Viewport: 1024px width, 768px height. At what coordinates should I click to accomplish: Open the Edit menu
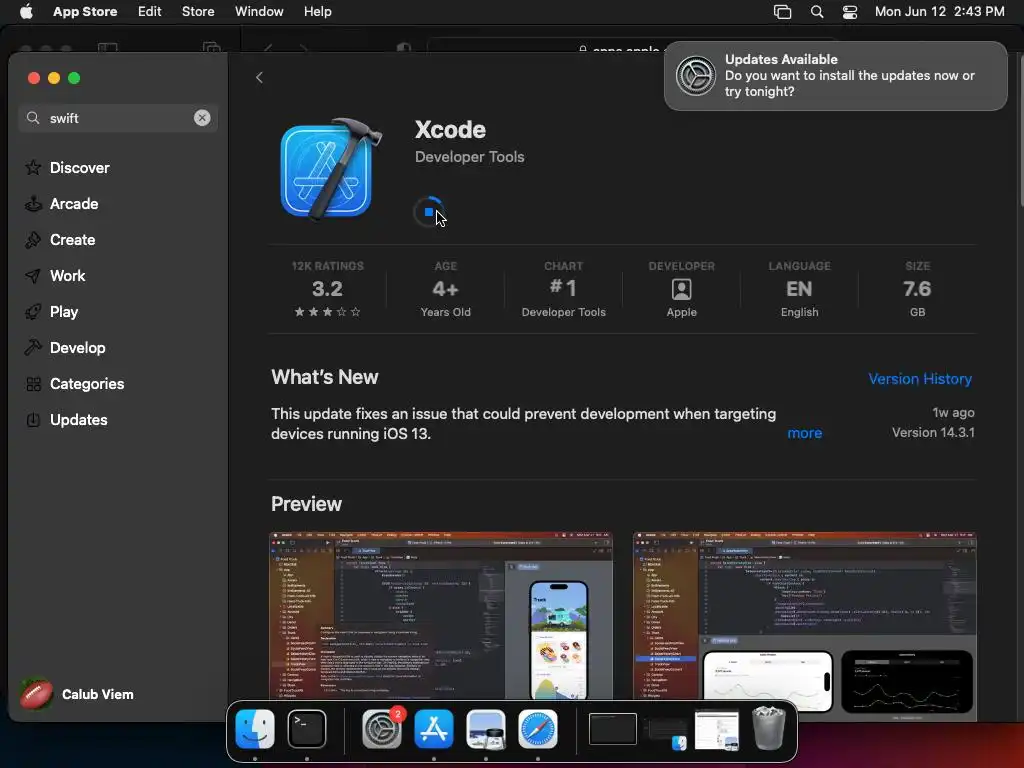point(150,12)
